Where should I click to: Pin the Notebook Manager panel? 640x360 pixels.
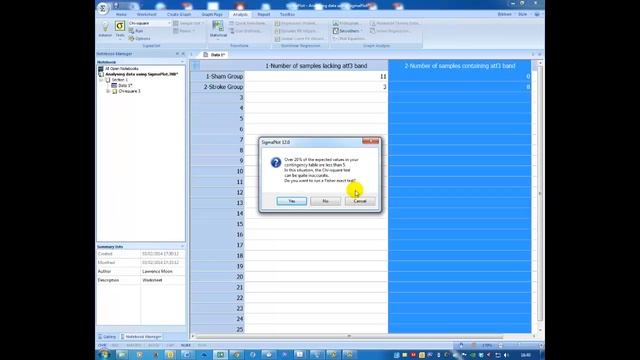pyautogui.click(x=177, y=54)
